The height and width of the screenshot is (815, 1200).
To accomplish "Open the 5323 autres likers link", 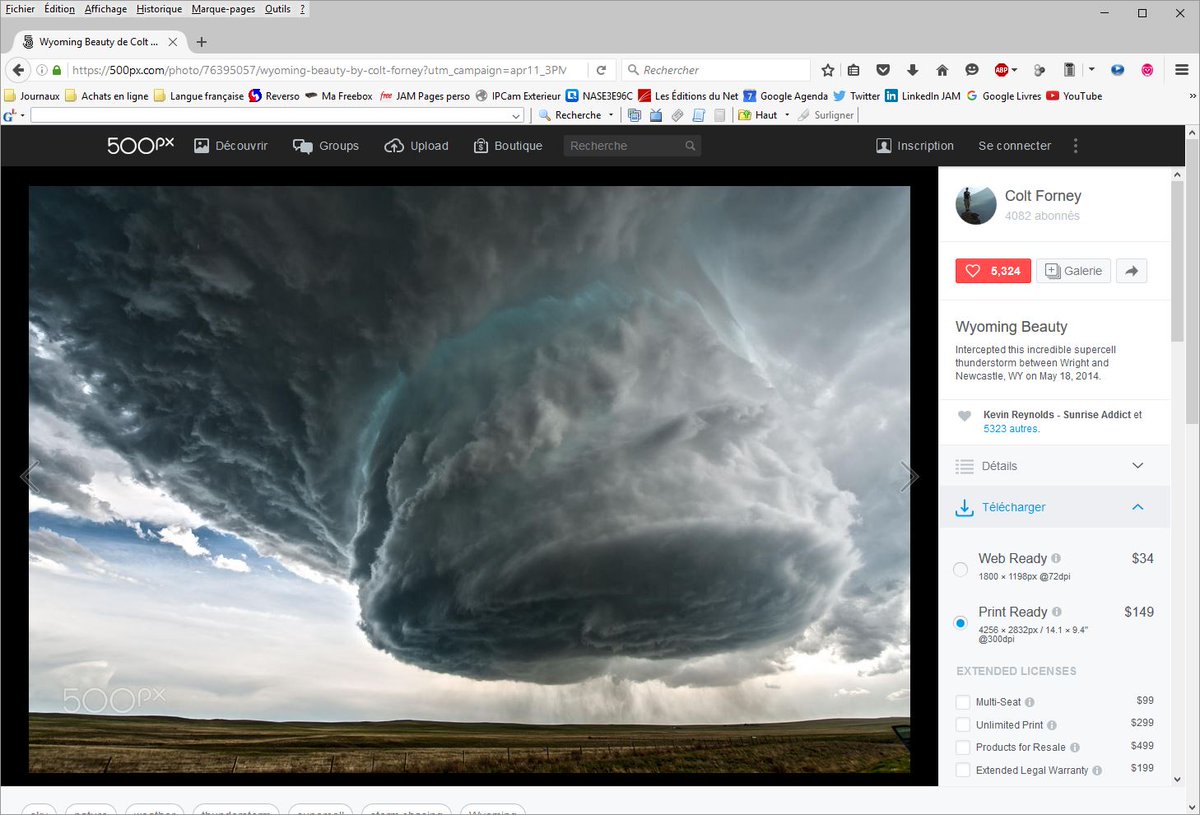I will [x=1011, y=428].
